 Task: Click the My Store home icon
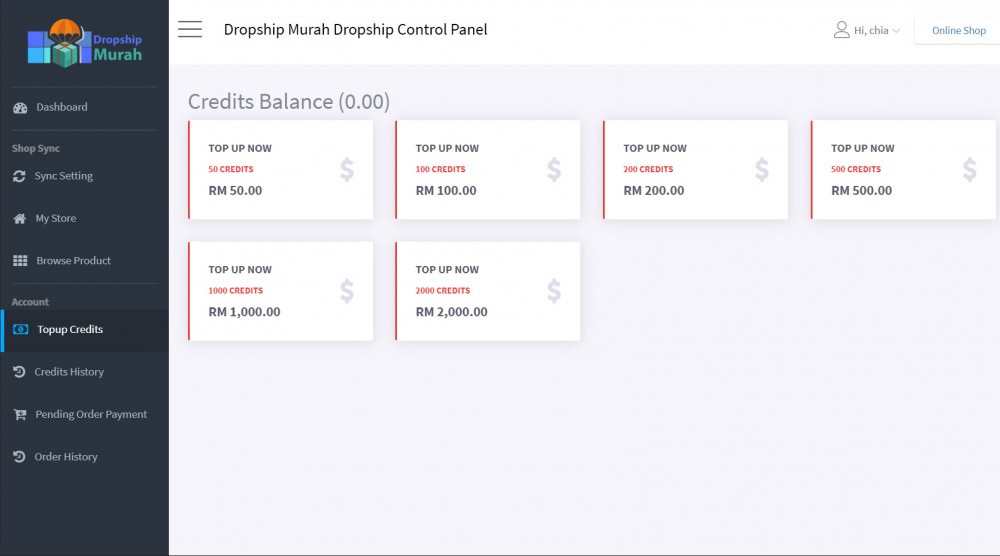tap(19, 219)
